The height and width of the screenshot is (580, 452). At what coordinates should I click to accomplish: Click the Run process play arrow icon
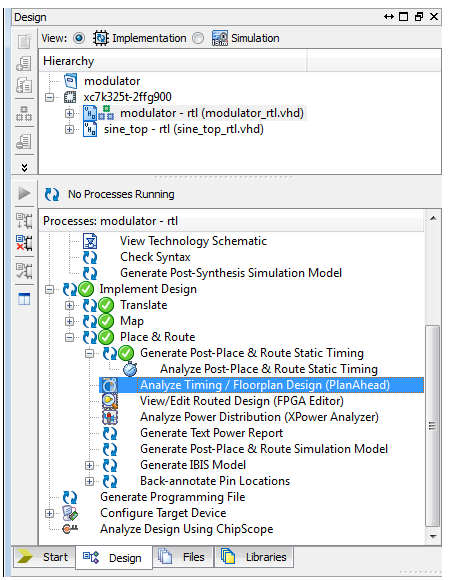(x=24, y=193)
